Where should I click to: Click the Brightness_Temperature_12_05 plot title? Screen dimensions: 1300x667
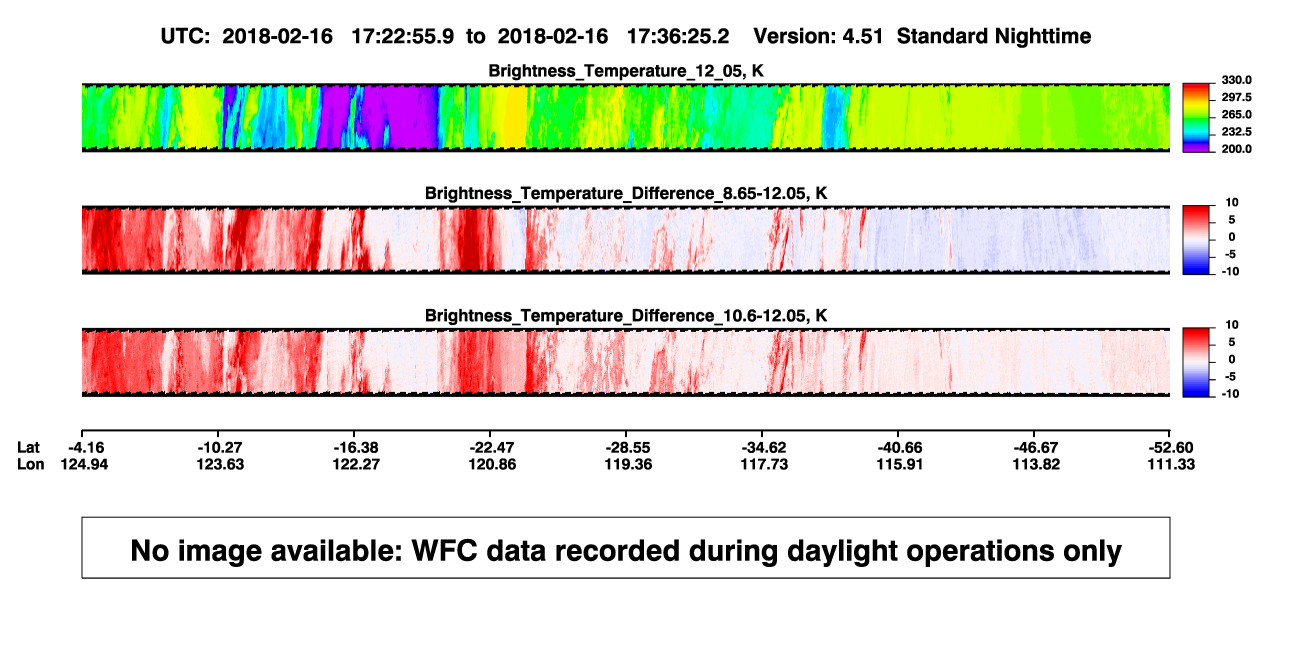[626, 71]
